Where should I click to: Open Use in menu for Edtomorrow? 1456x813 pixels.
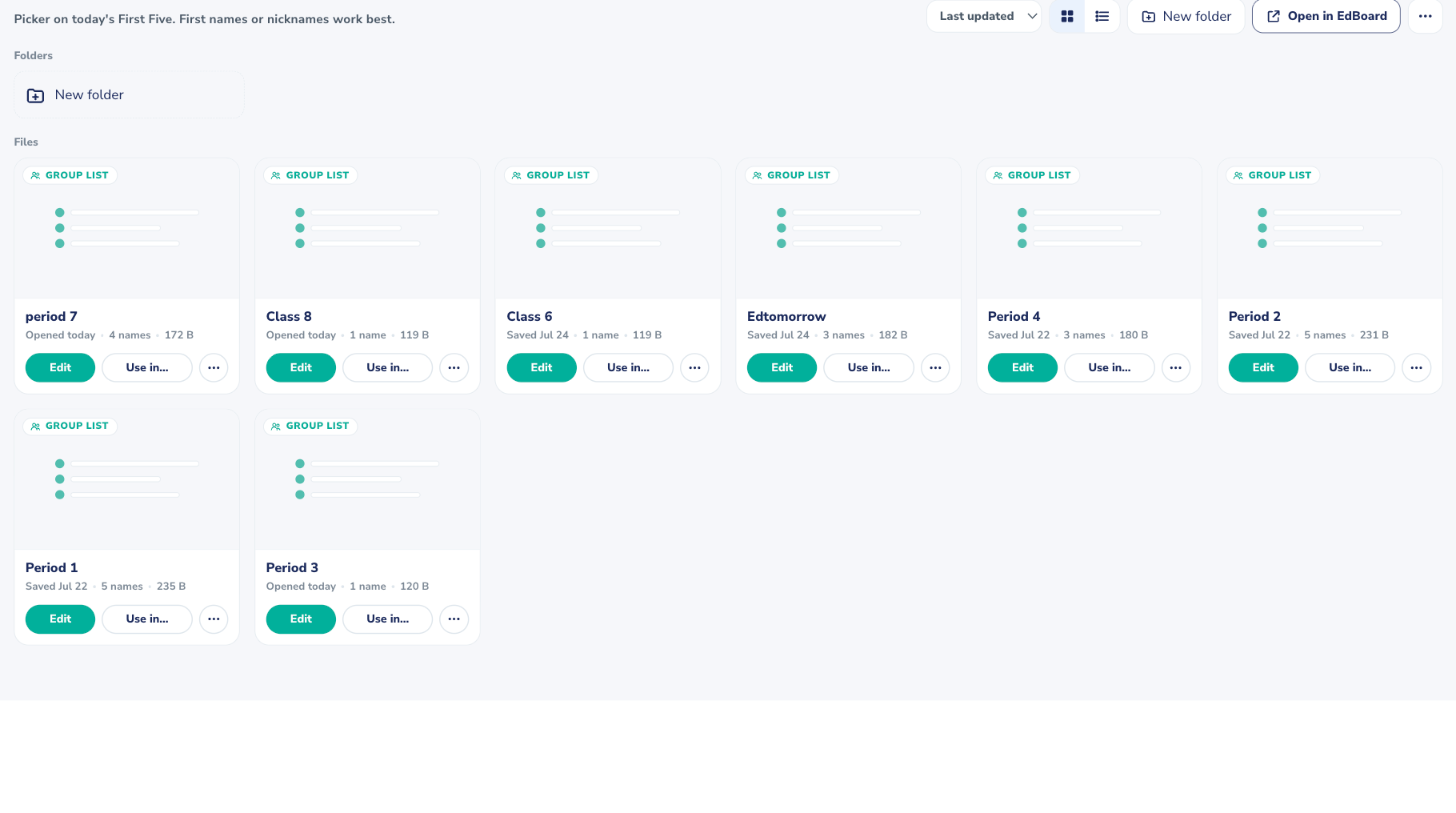(869, 368)
